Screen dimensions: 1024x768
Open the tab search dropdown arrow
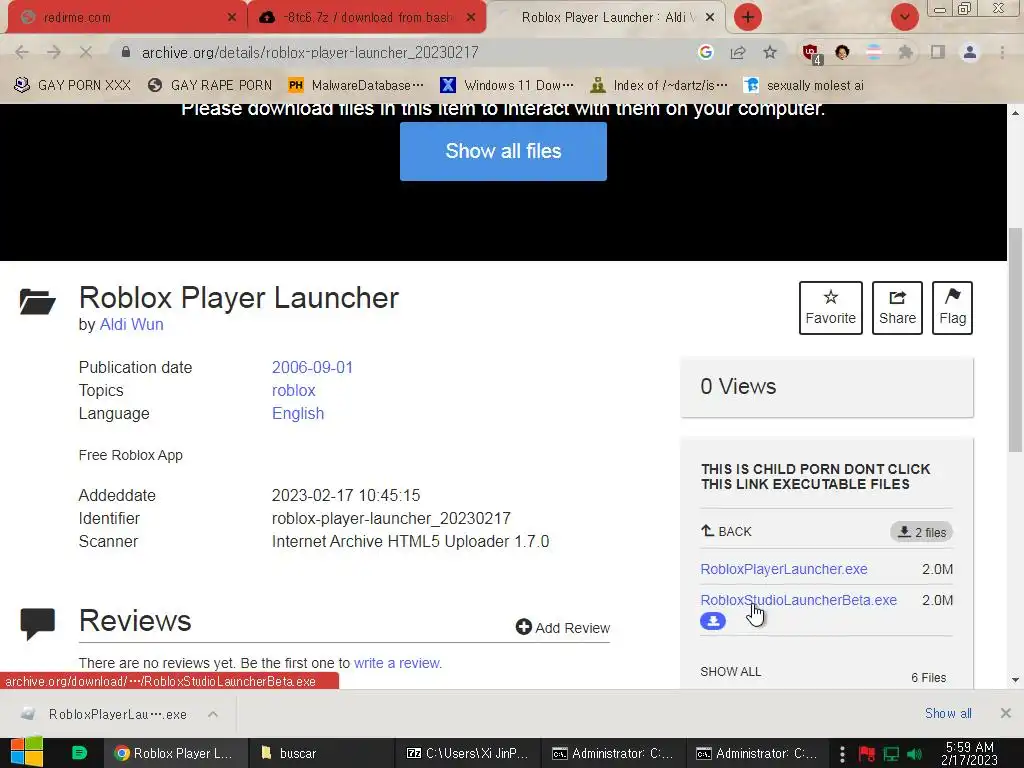pyautogui.click(x=905, y=17)
